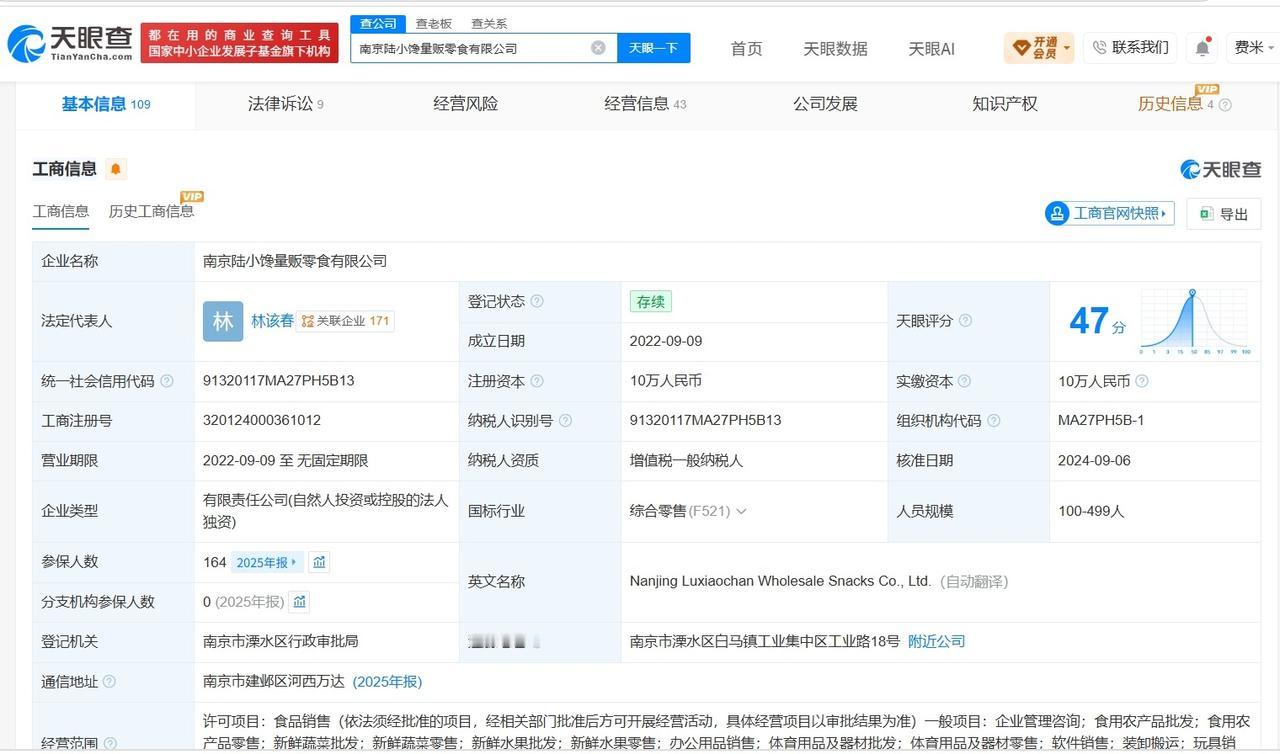The width and height of the screenshot is (1280, 754).
Task: Click the 天眼一下 search button
Action: 654,47
